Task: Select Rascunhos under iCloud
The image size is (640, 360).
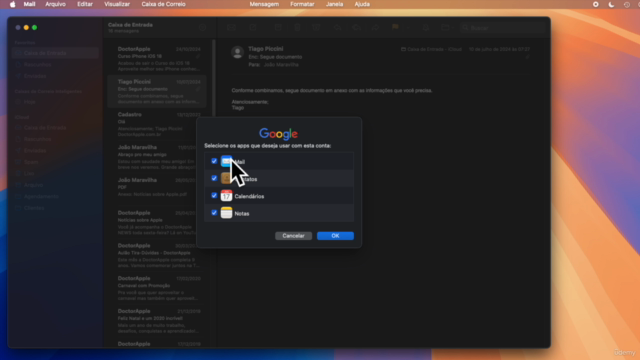Action: coord(56,139)
